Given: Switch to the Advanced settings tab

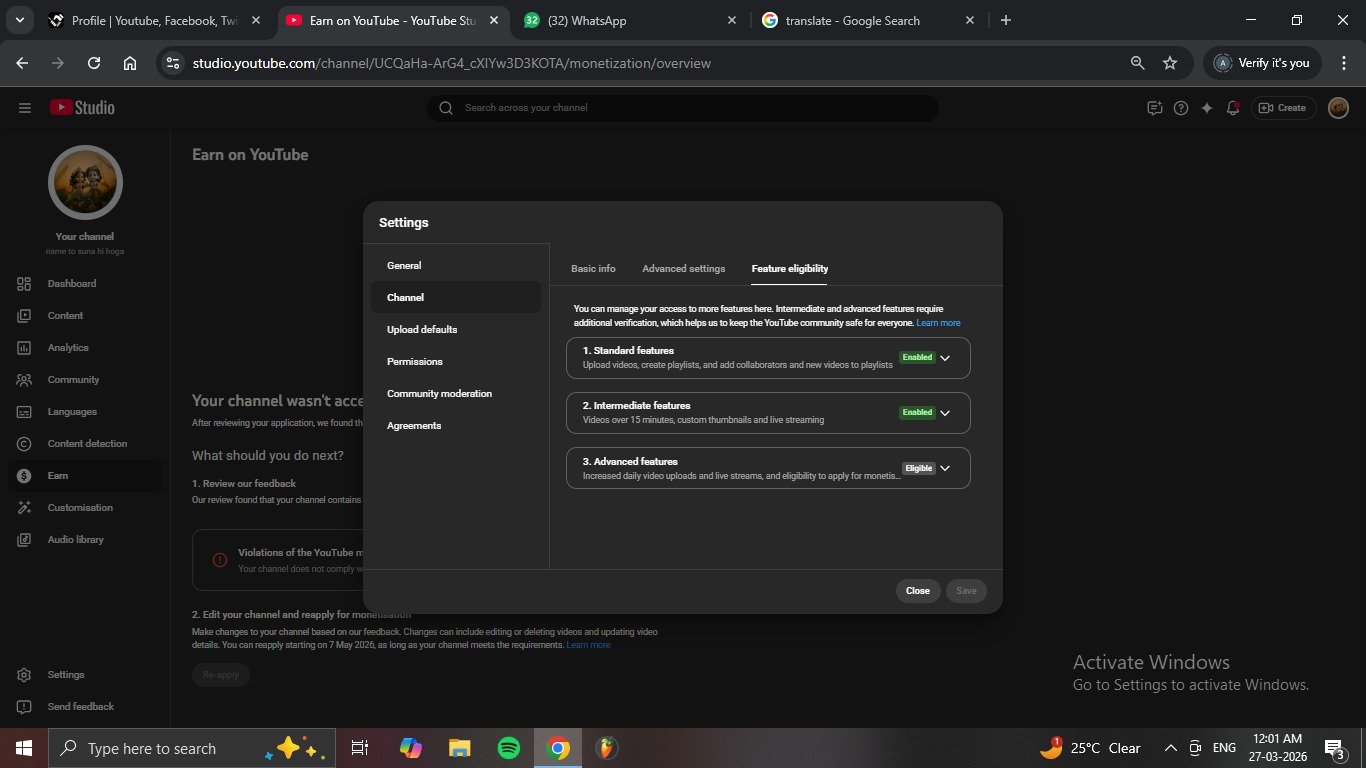Looking at the screenshot, I should (683, 269).
